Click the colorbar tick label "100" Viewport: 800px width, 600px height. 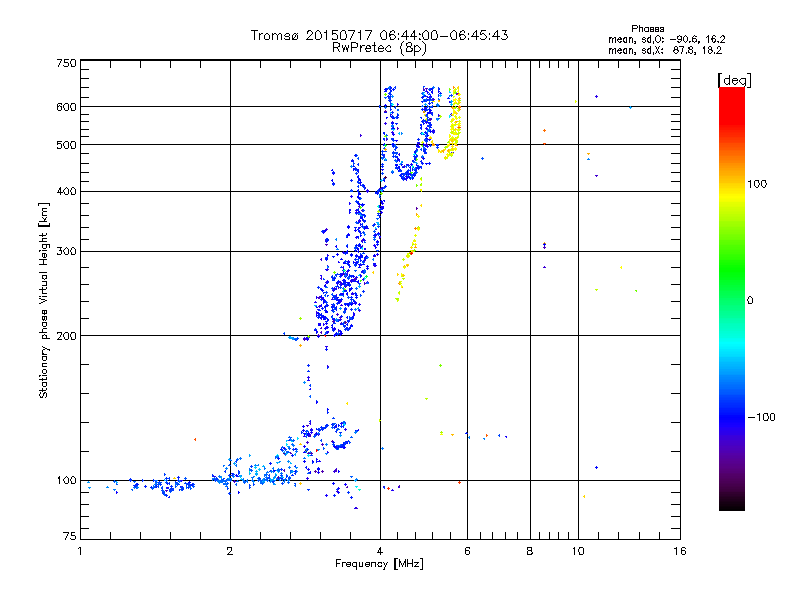point(757,184)
